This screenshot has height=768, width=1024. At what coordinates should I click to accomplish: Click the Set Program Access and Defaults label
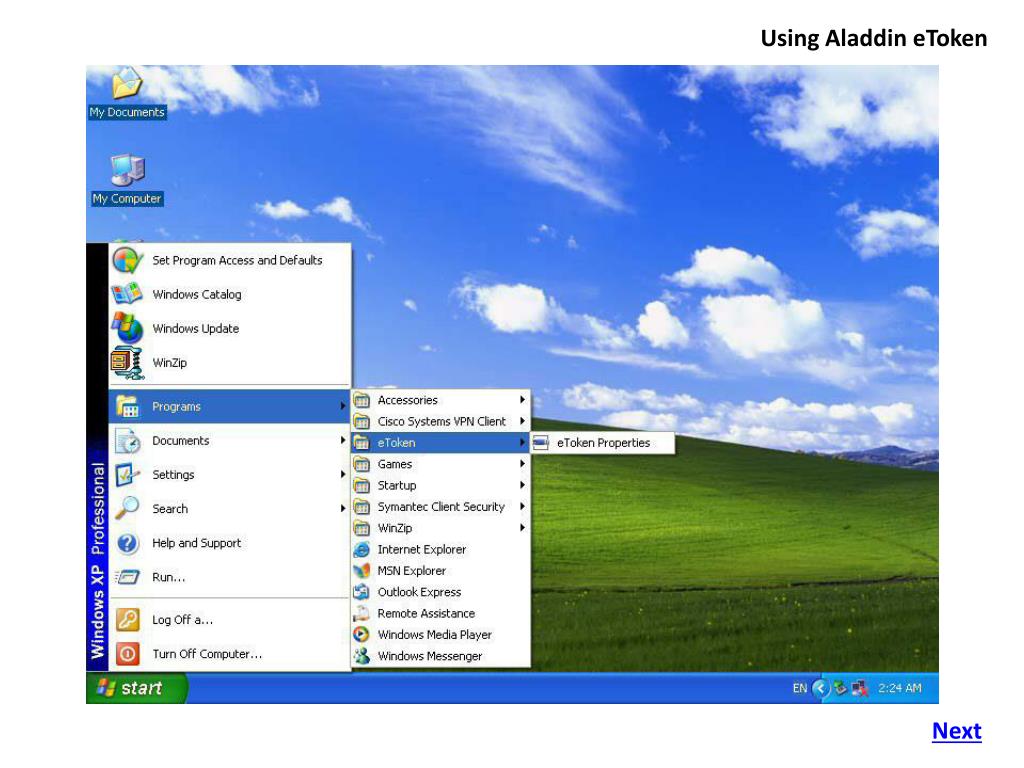(237, 261)
